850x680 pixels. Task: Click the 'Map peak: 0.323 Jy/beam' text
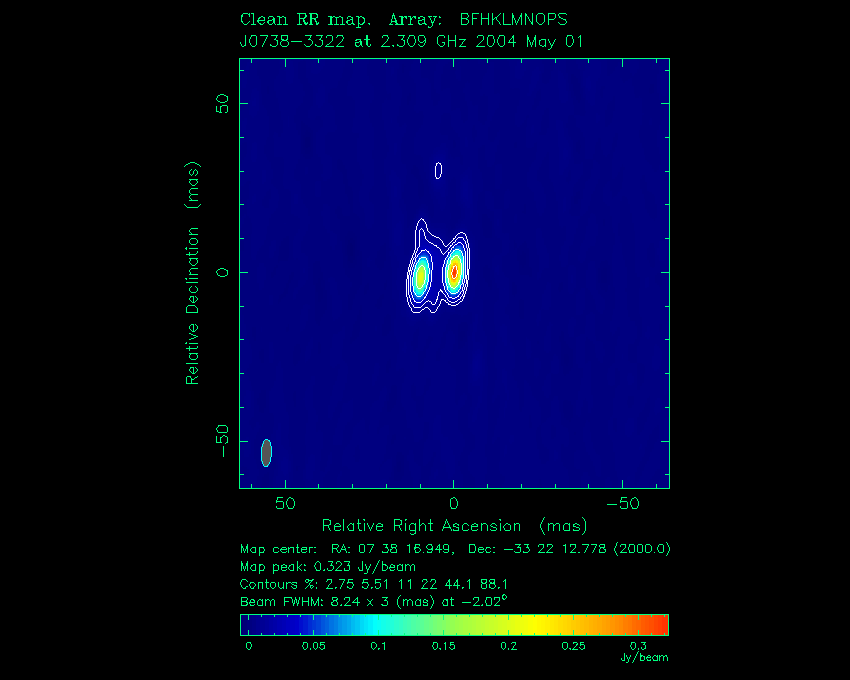click(x=327, y=567)
